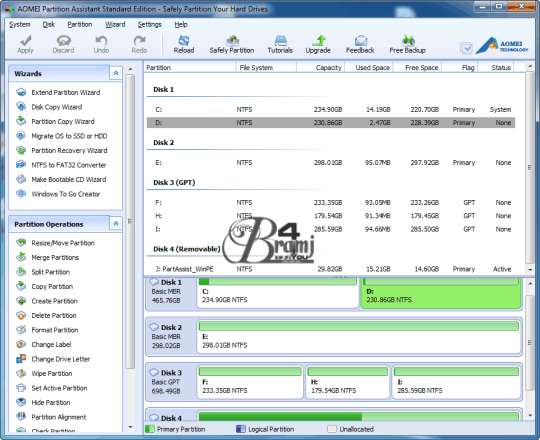Viewport: 540px width, 440px height.
Task: Select the F: partition row in list
Action: (x=331, y=202)
